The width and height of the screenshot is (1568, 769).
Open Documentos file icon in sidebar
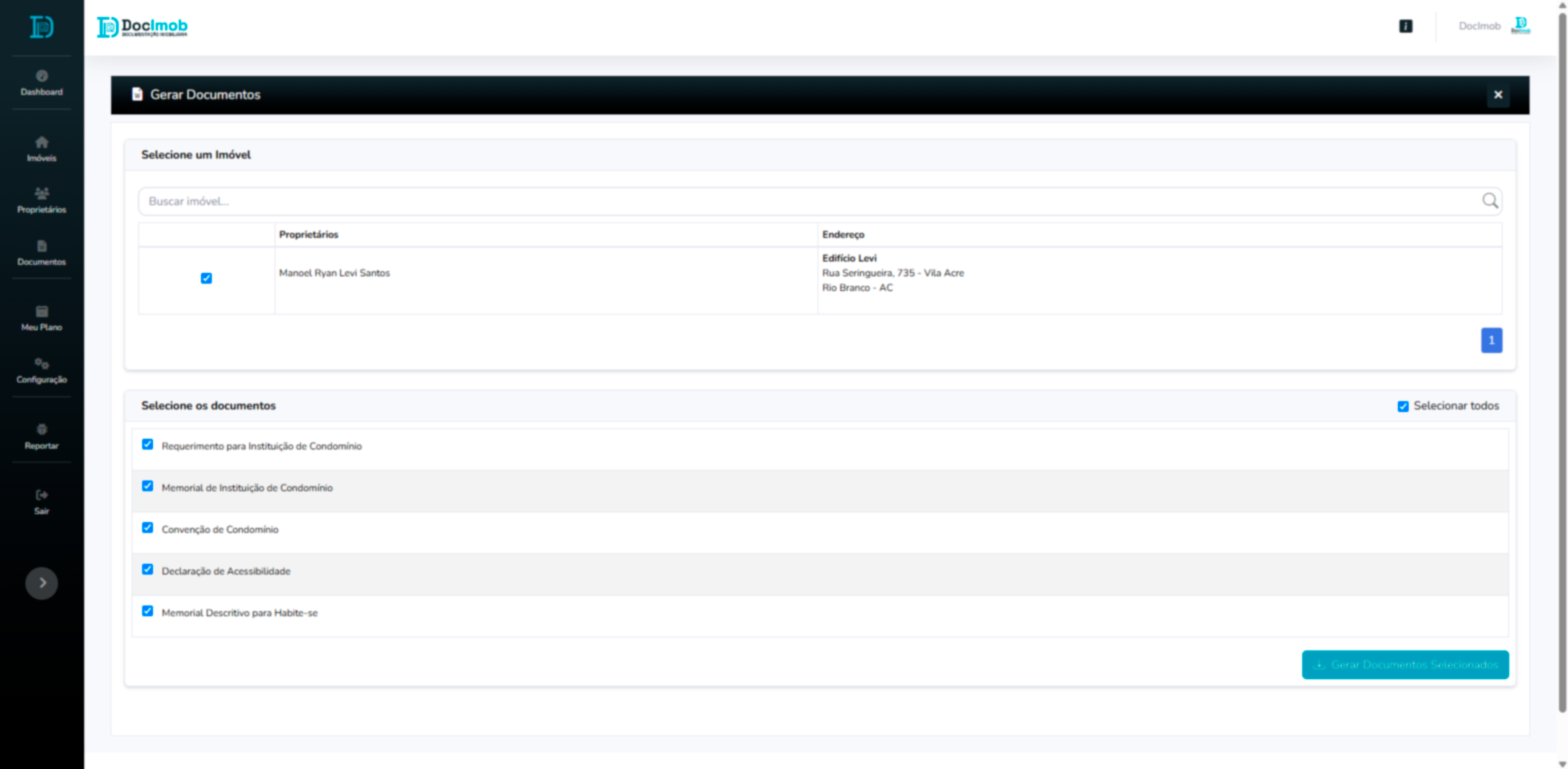point(42,246)
